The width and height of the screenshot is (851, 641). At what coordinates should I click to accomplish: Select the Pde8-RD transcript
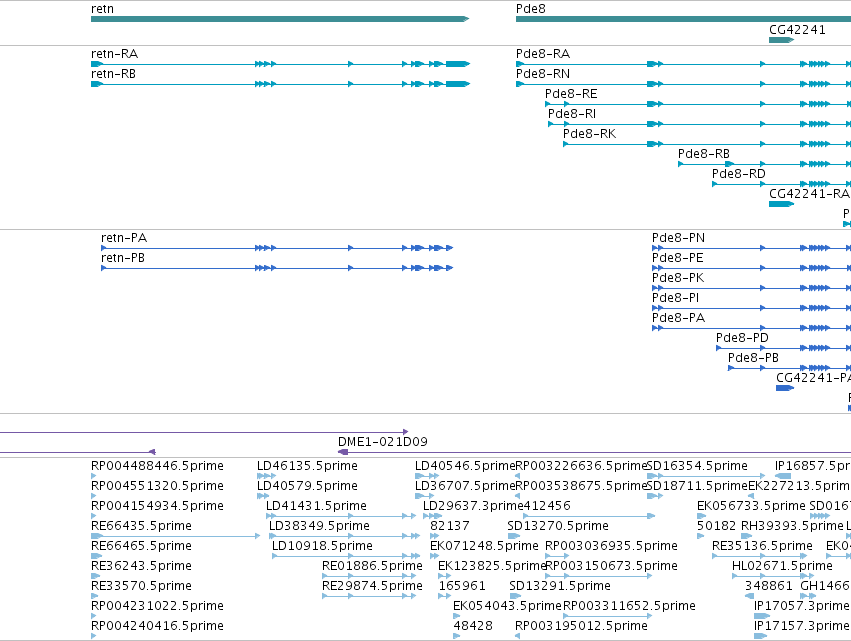click(782, 184)
